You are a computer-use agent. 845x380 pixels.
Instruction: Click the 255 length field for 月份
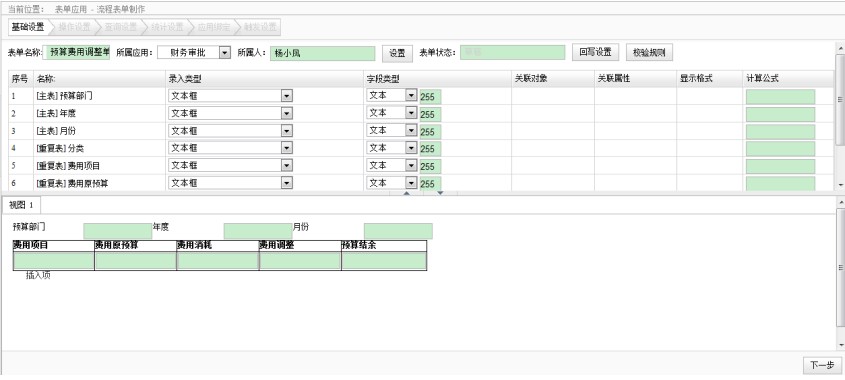[x=430, y=132]
